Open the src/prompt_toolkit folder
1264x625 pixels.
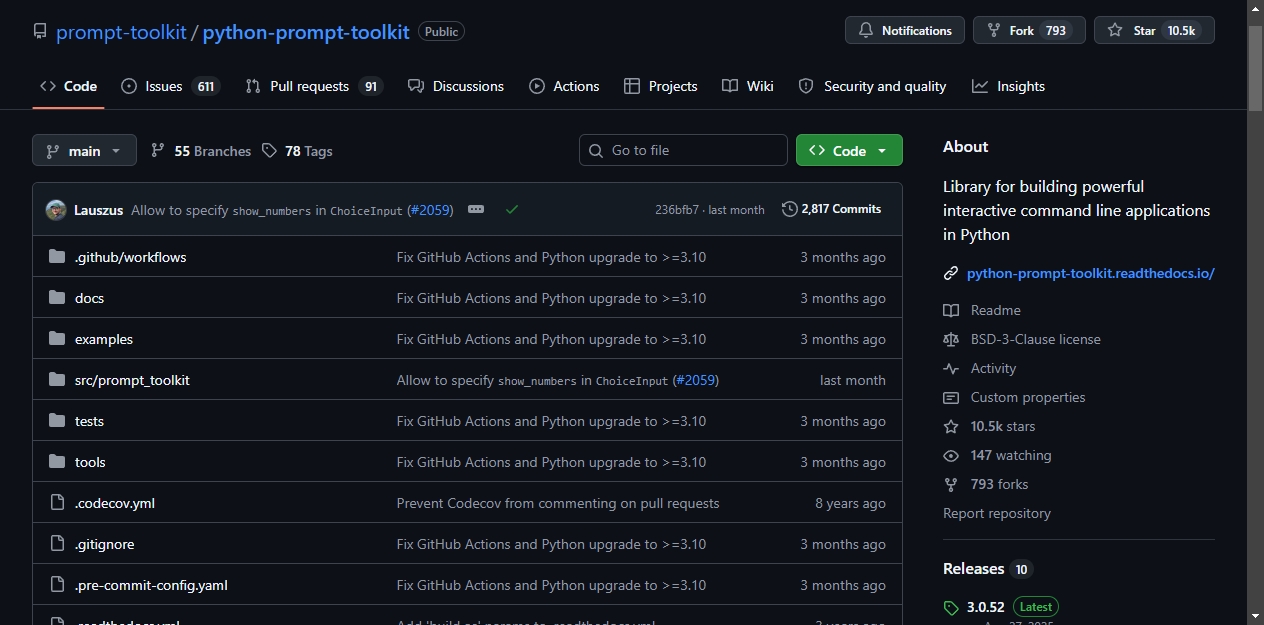[x=132, y=380]
